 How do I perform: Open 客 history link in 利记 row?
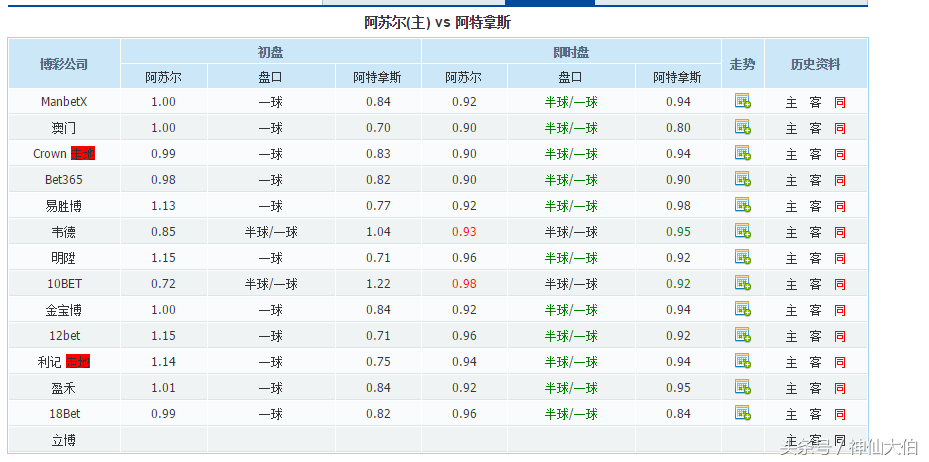(x=816, y=362)
